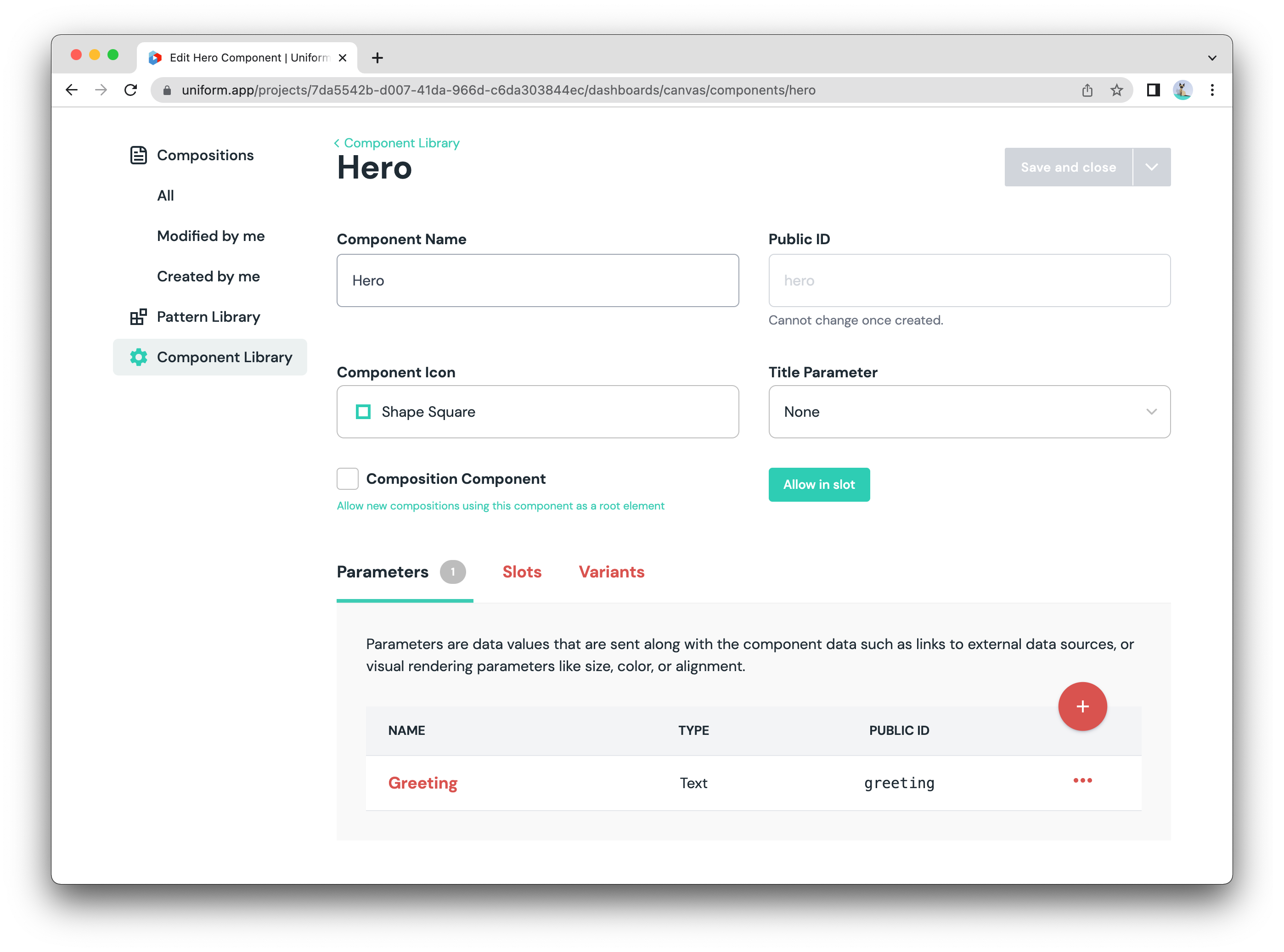Bookmark page with the star icon
The width and height of the screenshot is (1284, 952).
point(1116,90)
